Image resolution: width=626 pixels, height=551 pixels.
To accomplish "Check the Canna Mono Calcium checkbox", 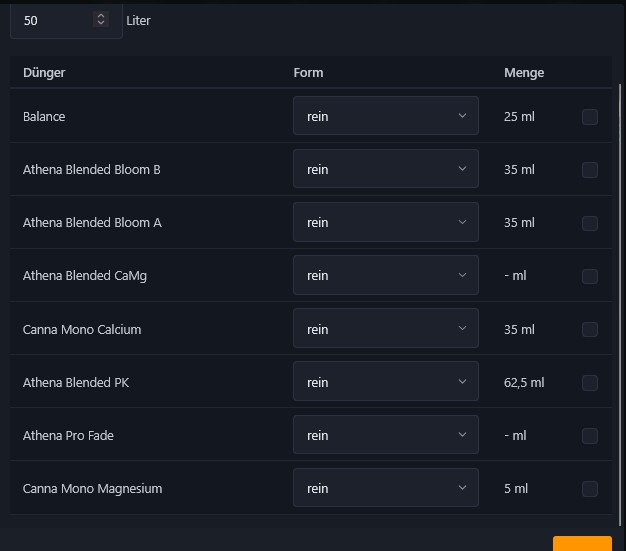I will click(x=590, y=329).
